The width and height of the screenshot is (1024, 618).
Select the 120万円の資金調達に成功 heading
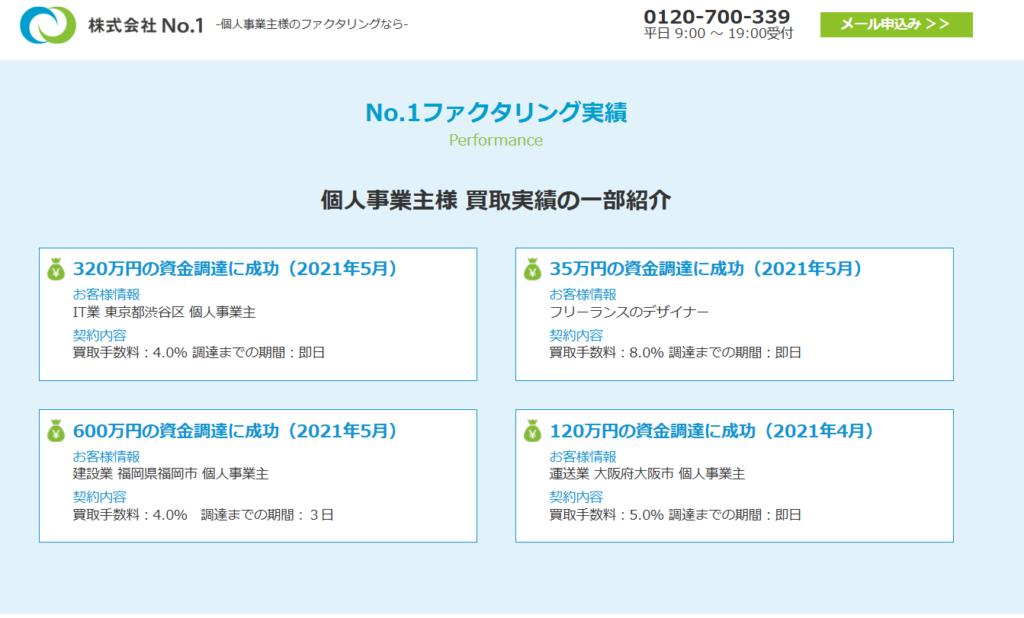(x=711, y=431)
